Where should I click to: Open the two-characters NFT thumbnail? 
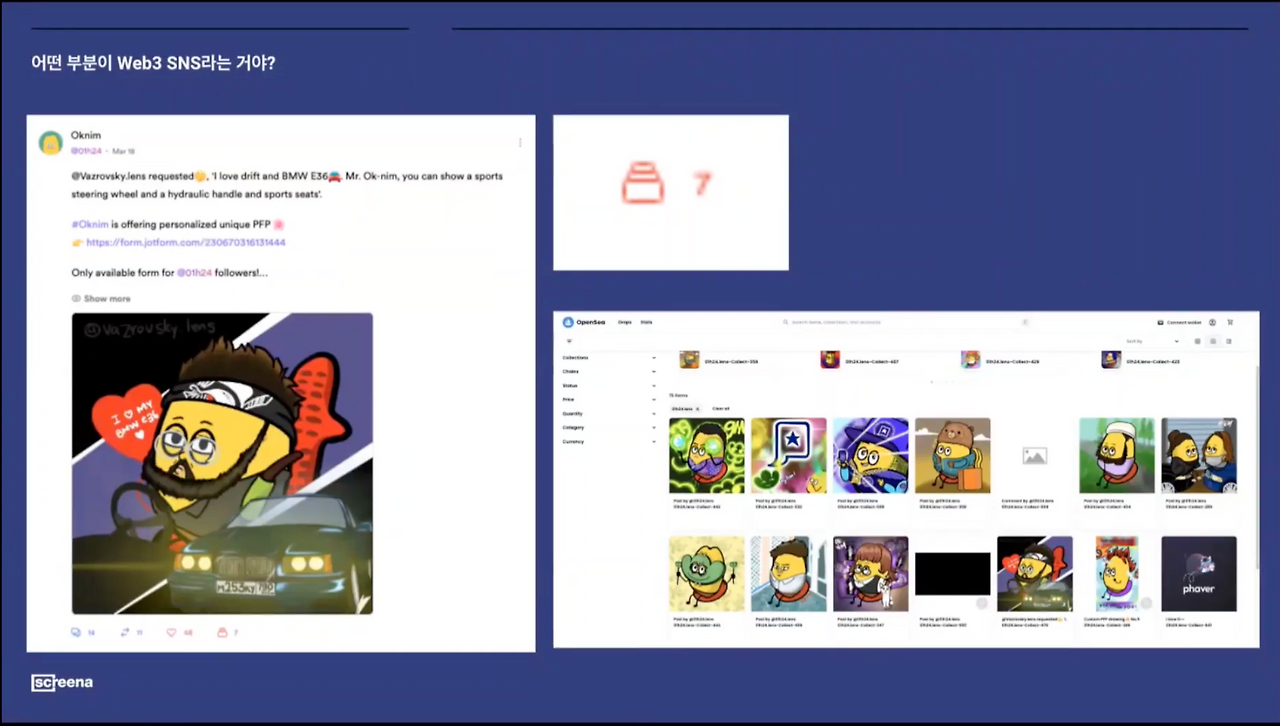click(x=1199, y=456)
